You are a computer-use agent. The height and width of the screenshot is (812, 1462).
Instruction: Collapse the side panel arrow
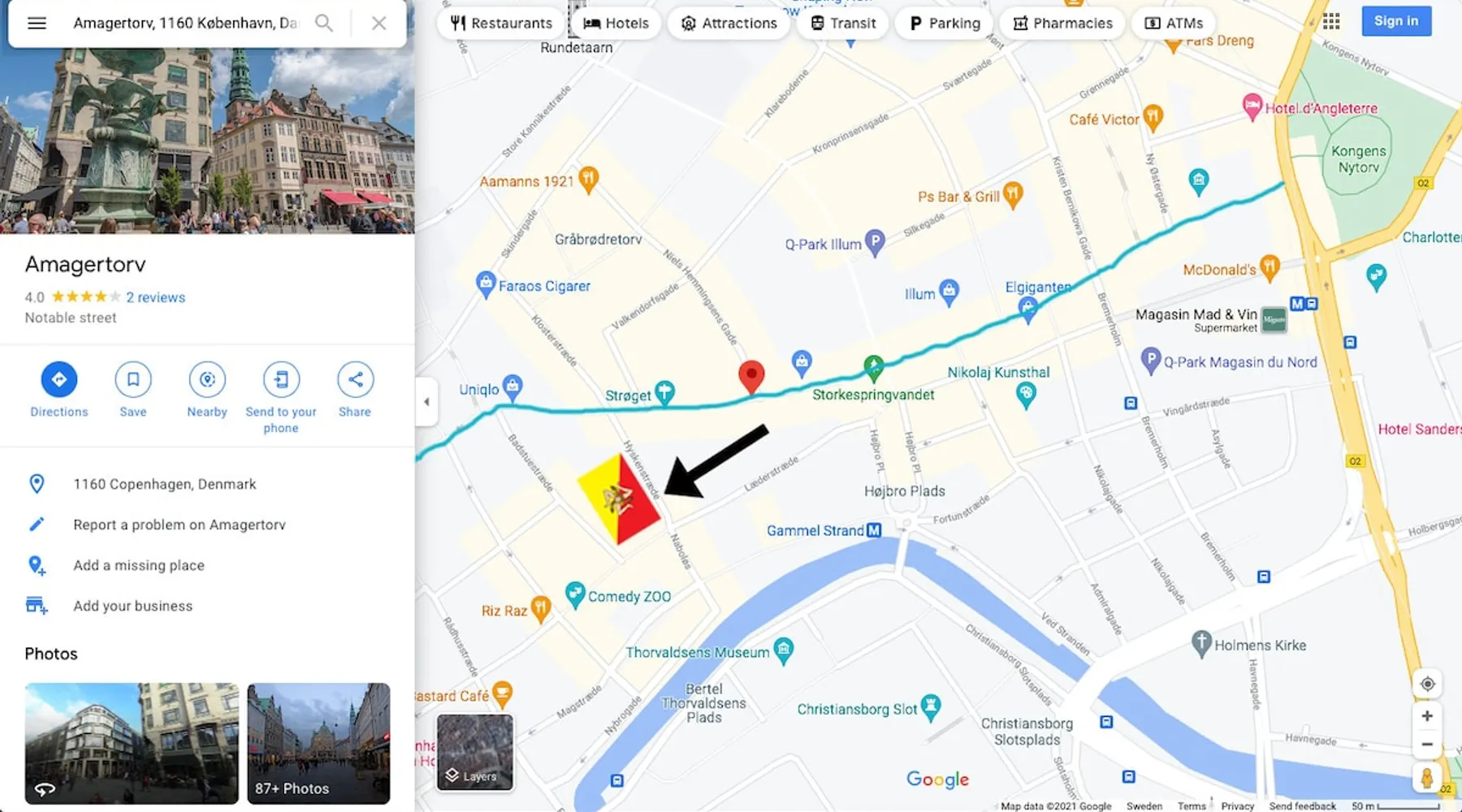426,401
